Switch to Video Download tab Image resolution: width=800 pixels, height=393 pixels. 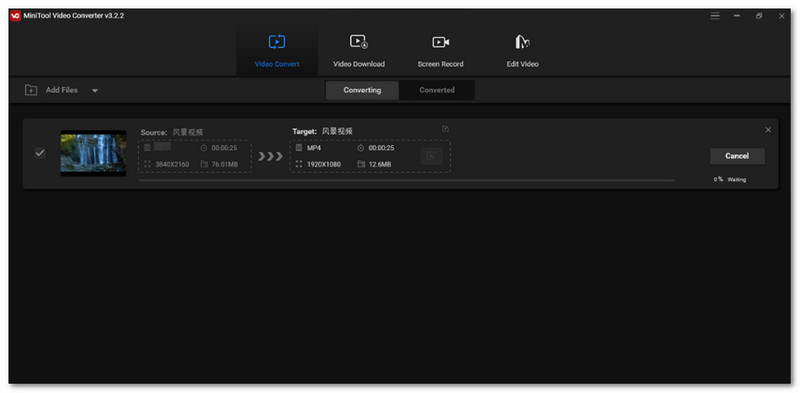tap(359, 51)
